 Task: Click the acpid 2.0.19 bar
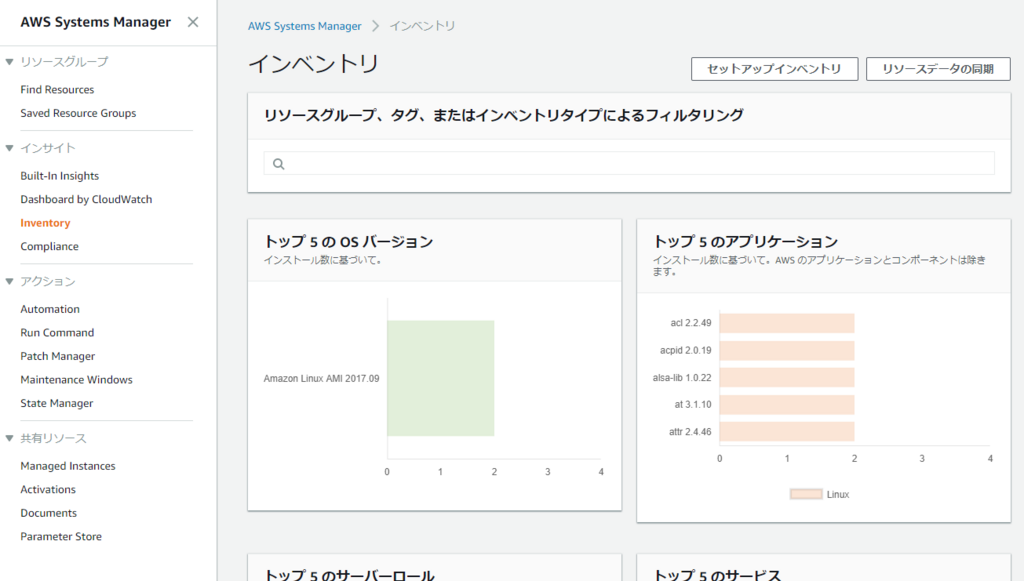787,351
